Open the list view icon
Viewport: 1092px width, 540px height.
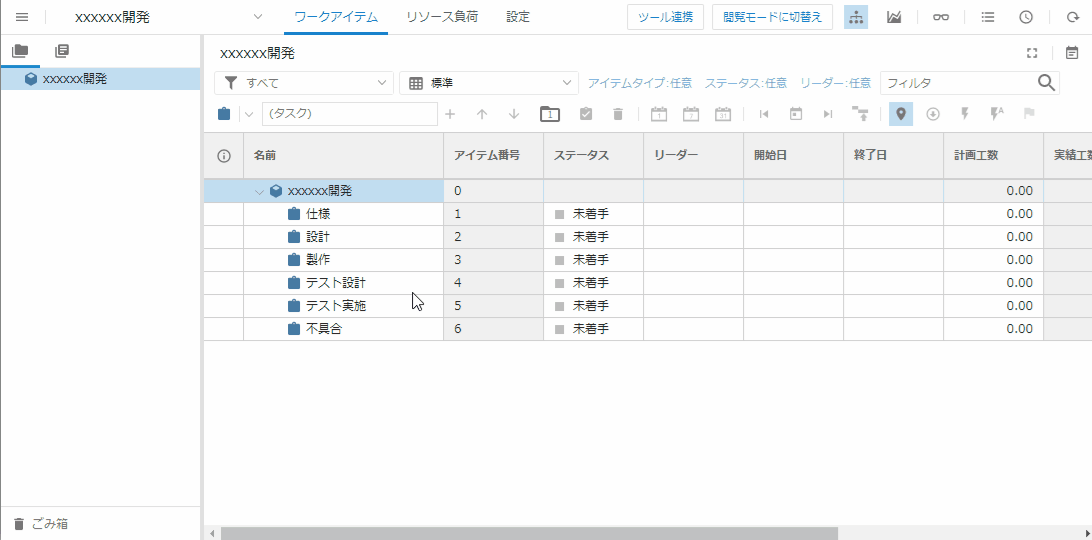(x=988, y=17)
